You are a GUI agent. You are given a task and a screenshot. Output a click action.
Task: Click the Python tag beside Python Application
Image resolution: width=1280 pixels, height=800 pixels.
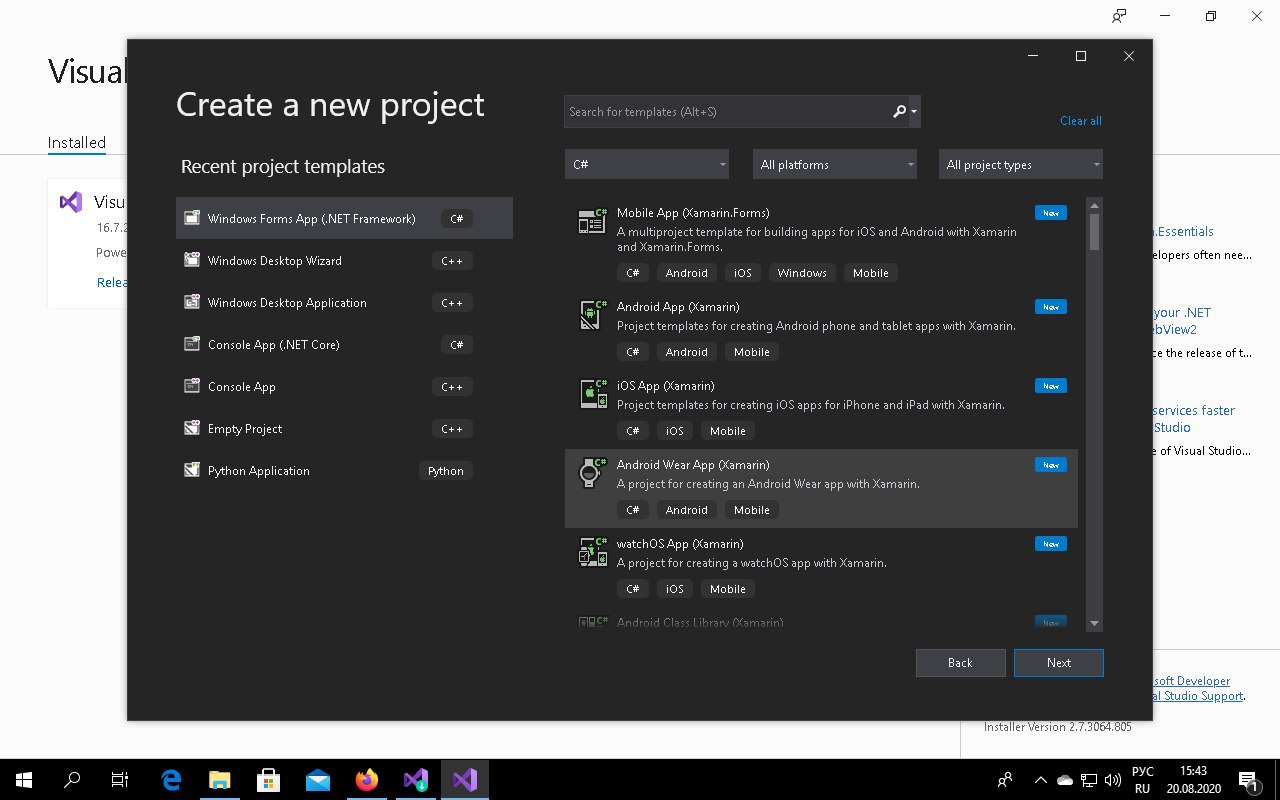coord(446,471)
